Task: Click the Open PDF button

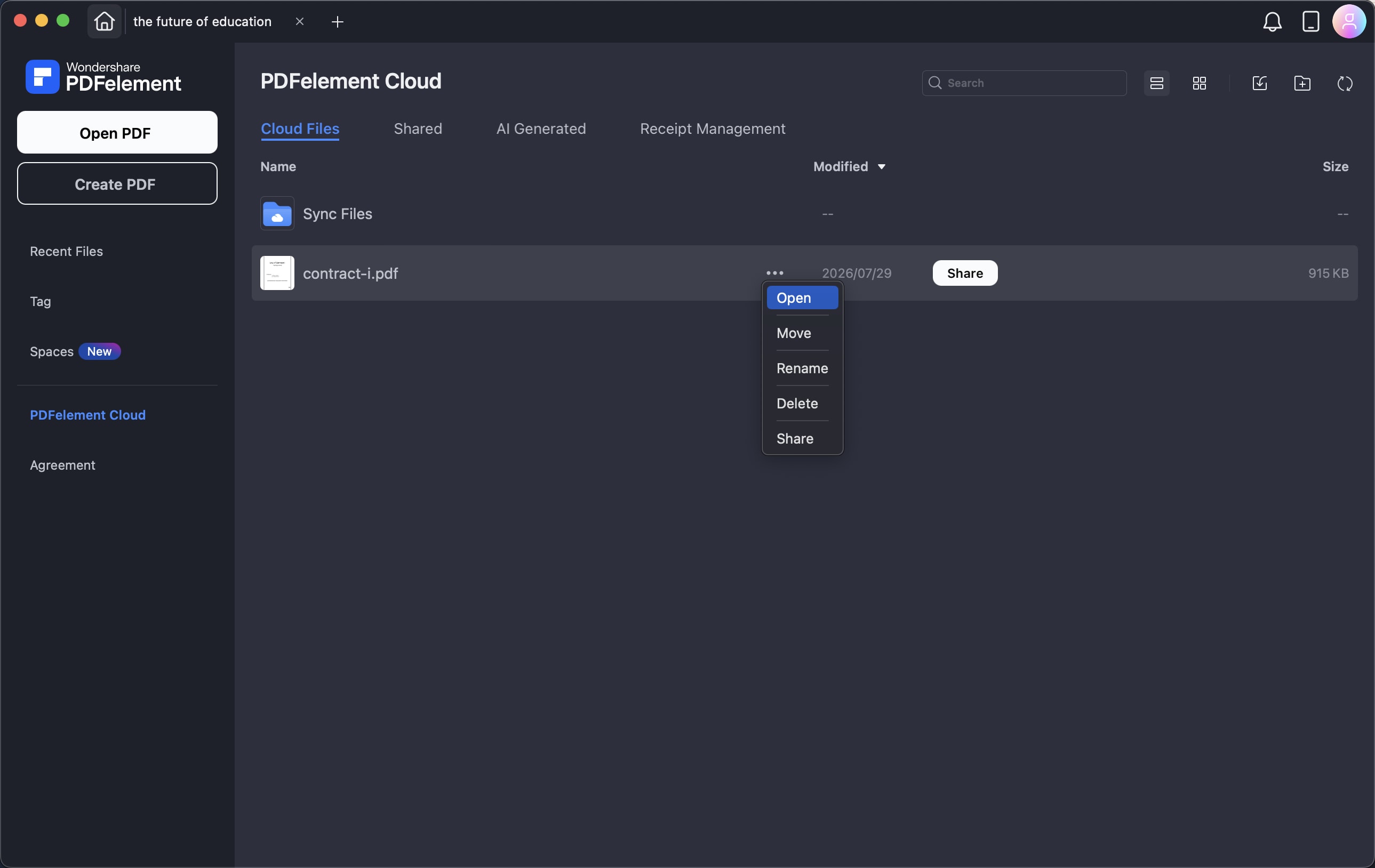Action: point(117,132)
